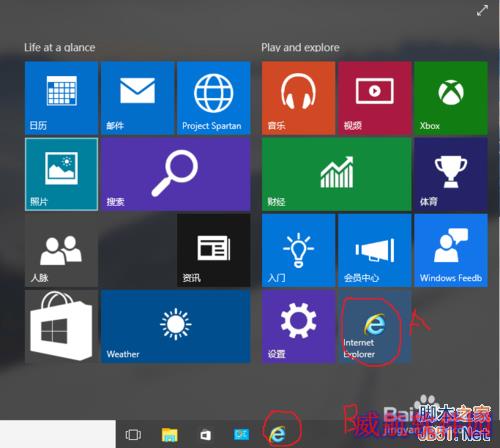Click the 'Play and explore' group heading
500x448 pixels.
tap(300, 48)
